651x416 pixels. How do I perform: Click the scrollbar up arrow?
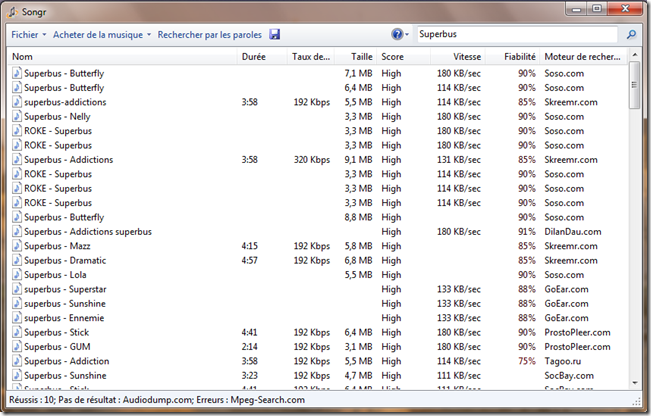point(634,55)
